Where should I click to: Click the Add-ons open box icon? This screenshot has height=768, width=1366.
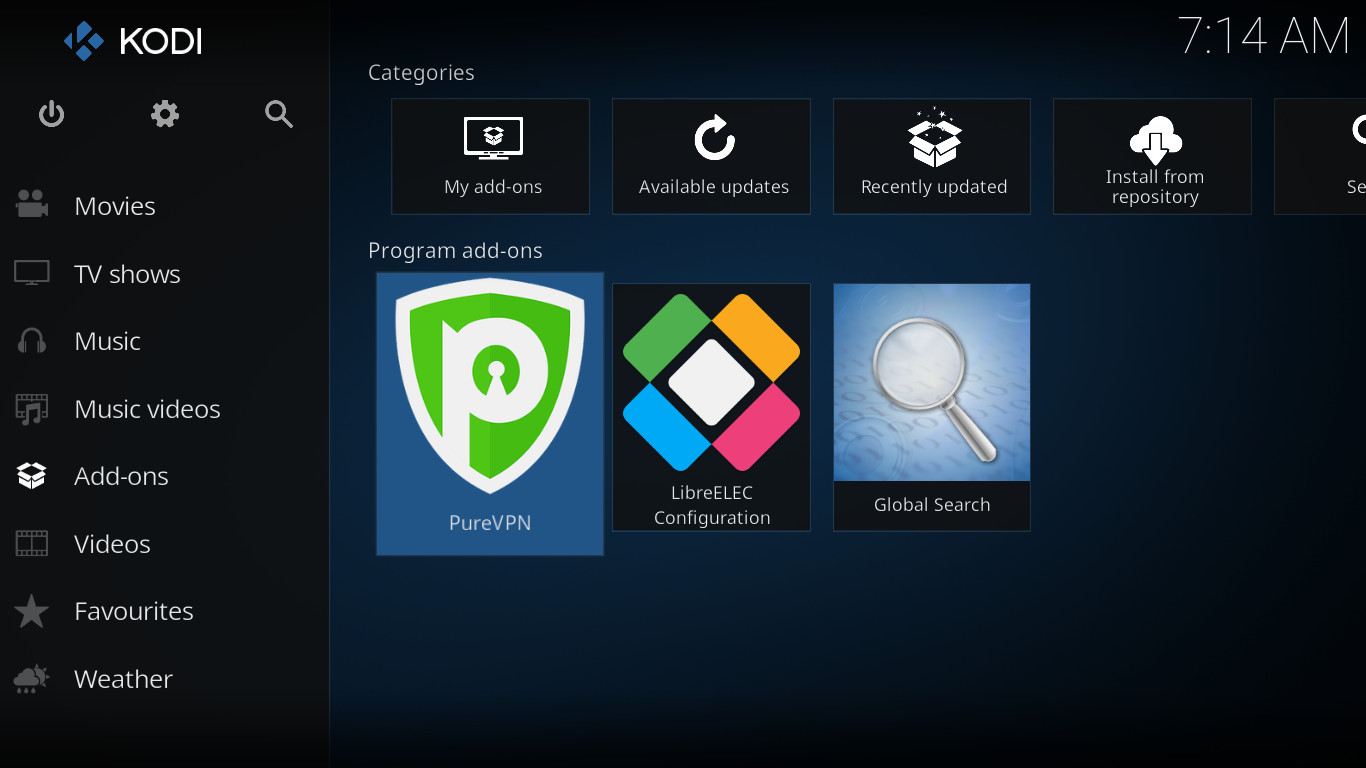click(x=32, y=476)
